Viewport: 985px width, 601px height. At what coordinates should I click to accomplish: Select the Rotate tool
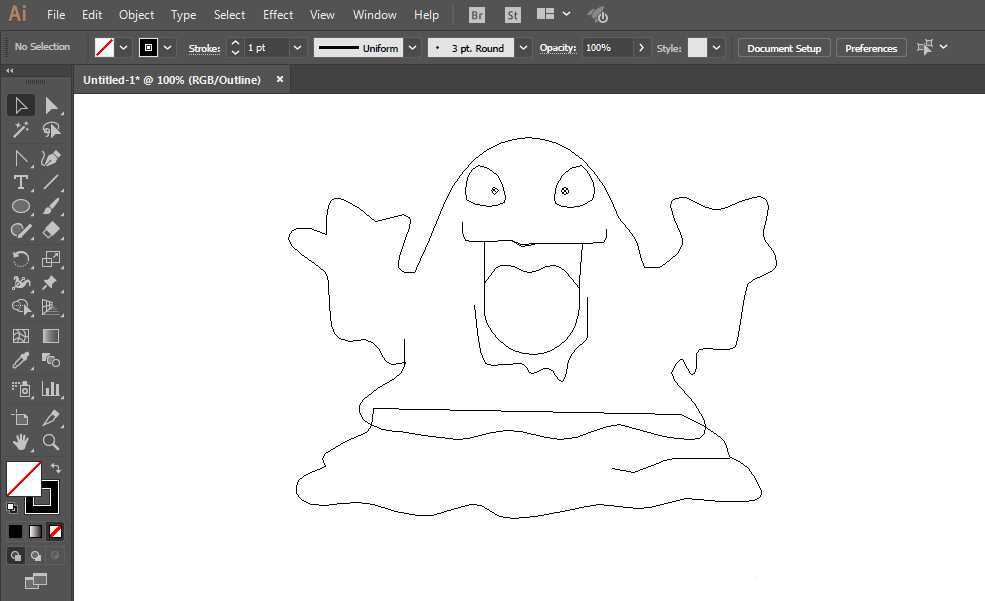tap(21, 259)
